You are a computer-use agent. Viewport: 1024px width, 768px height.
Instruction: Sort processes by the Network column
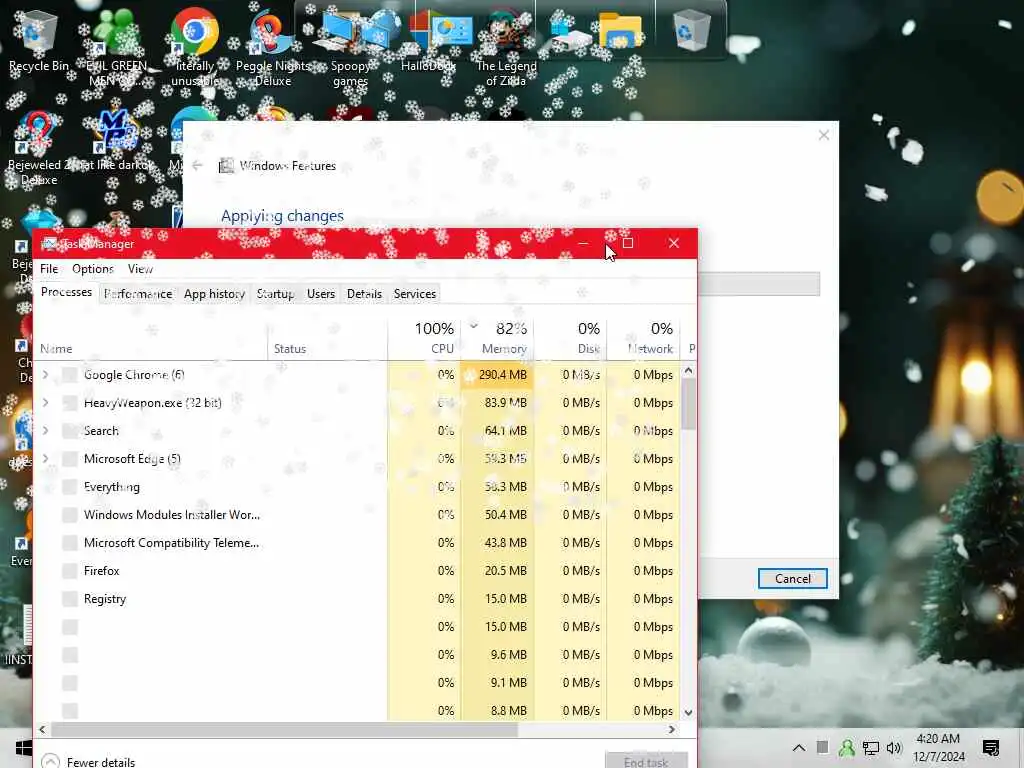coord(643,338)
